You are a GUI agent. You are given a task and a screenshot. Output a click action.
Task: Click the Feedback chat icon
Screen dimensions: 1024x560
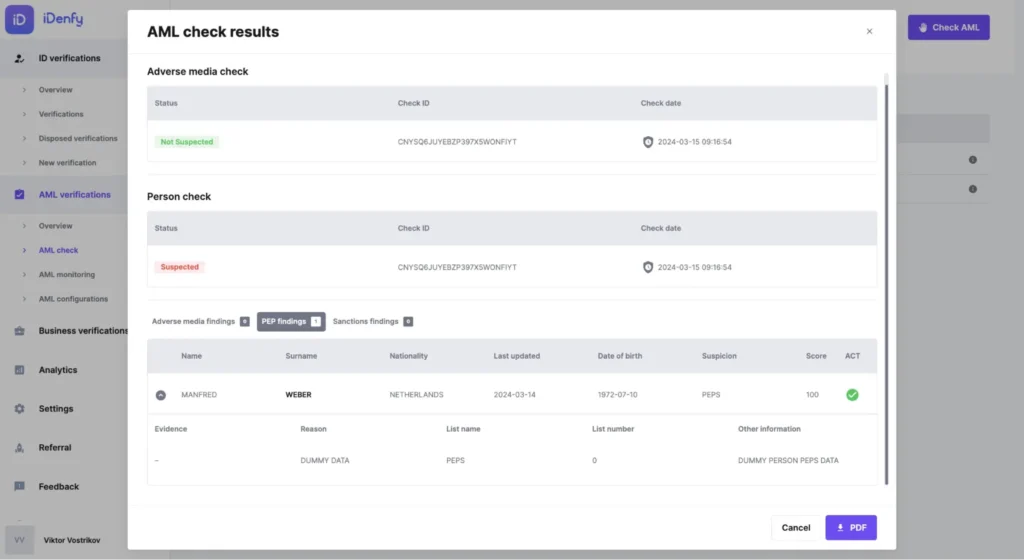20,486
